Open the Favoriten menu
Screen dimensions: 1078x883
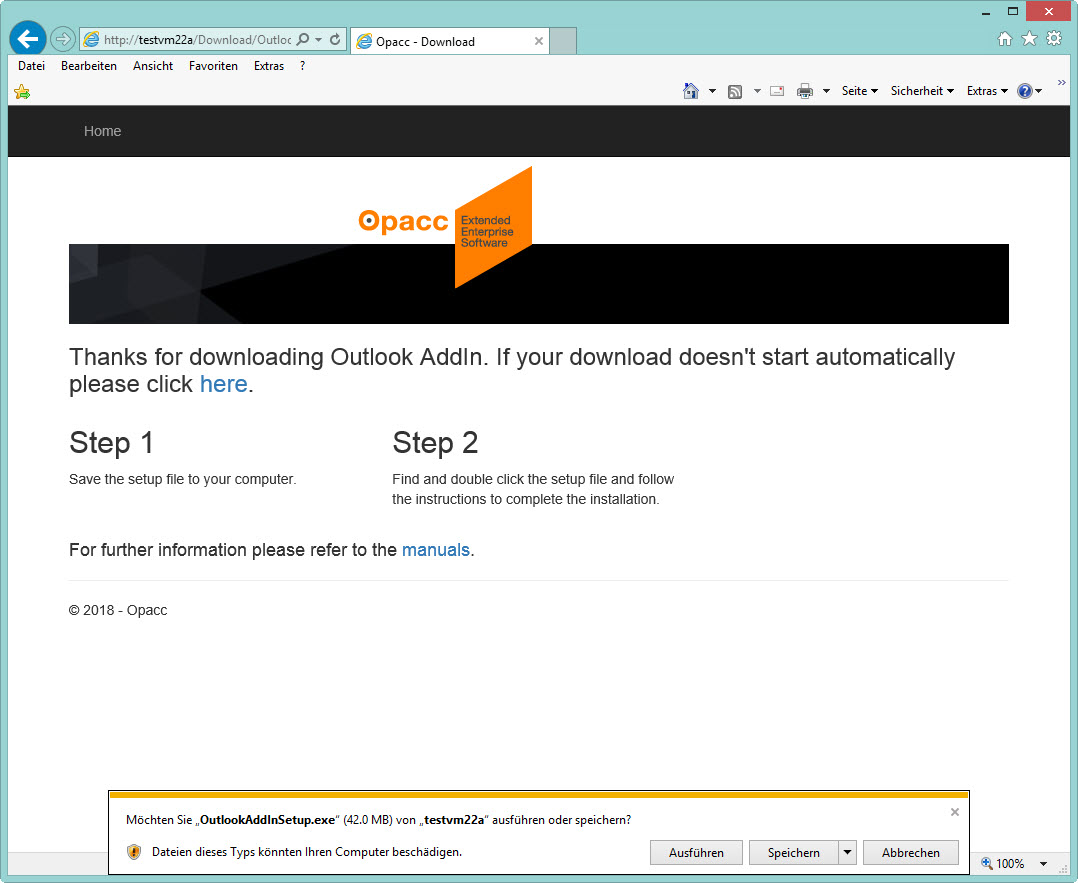213,66
